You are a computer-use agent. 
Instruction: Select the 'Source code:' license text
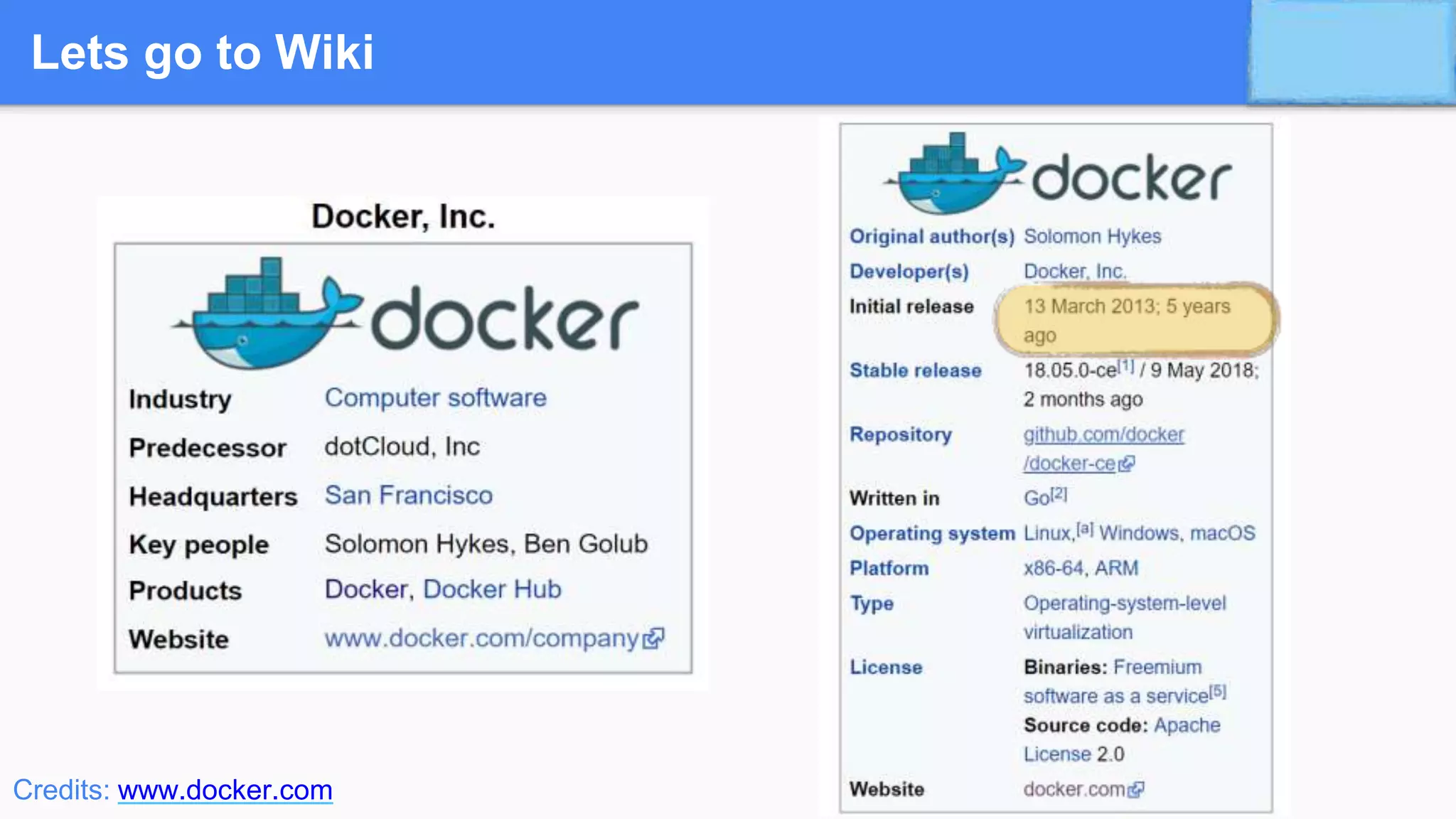[1086, 725]
